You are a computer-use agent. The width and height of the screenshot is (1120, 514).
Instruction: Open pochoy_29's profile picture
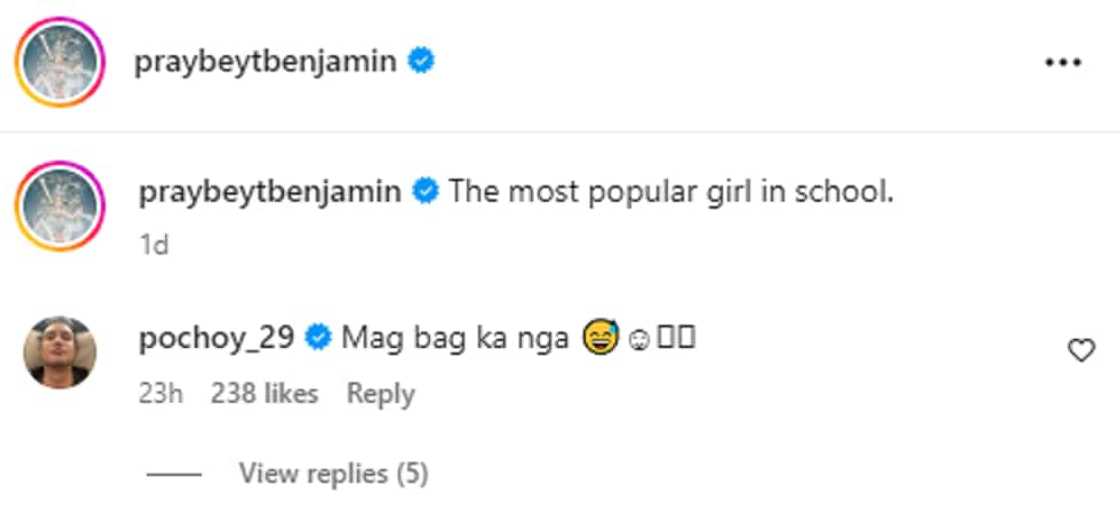pyautogui.click(x=61, y=352)
